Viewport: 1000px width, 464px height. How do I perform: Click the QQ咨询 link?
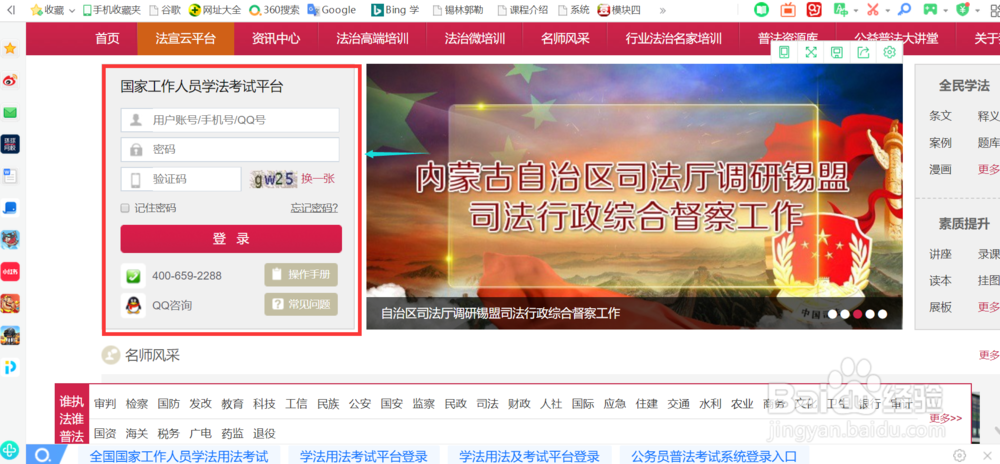[x=172, y=305]
